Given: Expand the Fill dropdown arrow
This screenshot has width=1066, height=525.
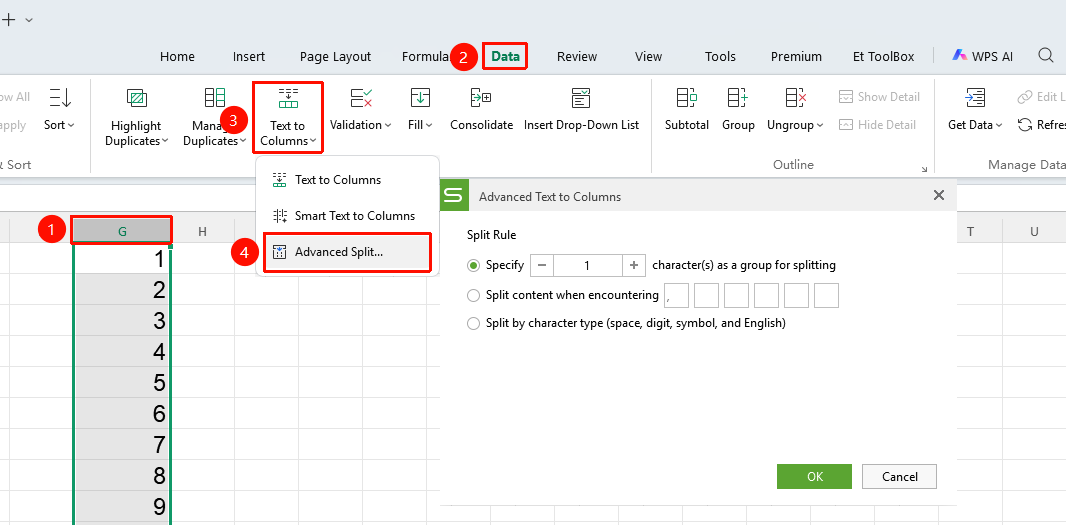Looking at the screenshot, I should [x=429, y=125].
